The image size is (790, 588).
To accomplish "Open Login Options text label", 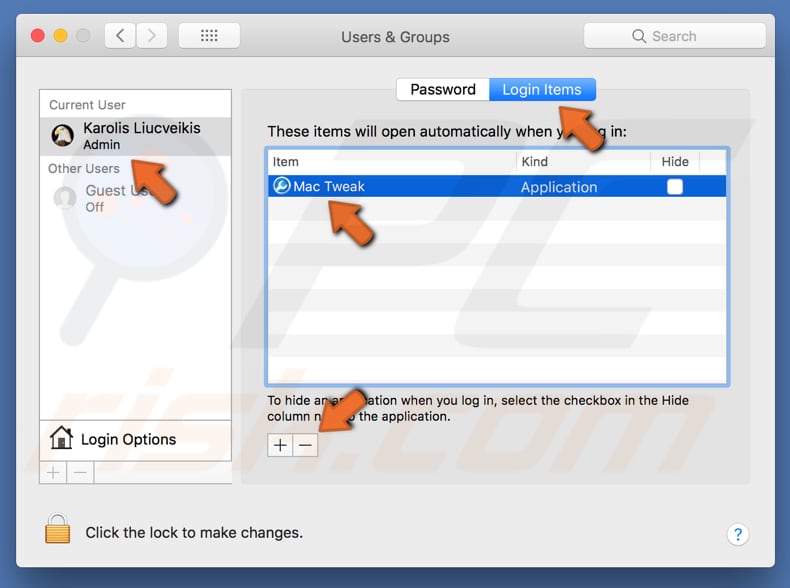I will [x=128, y=439].
